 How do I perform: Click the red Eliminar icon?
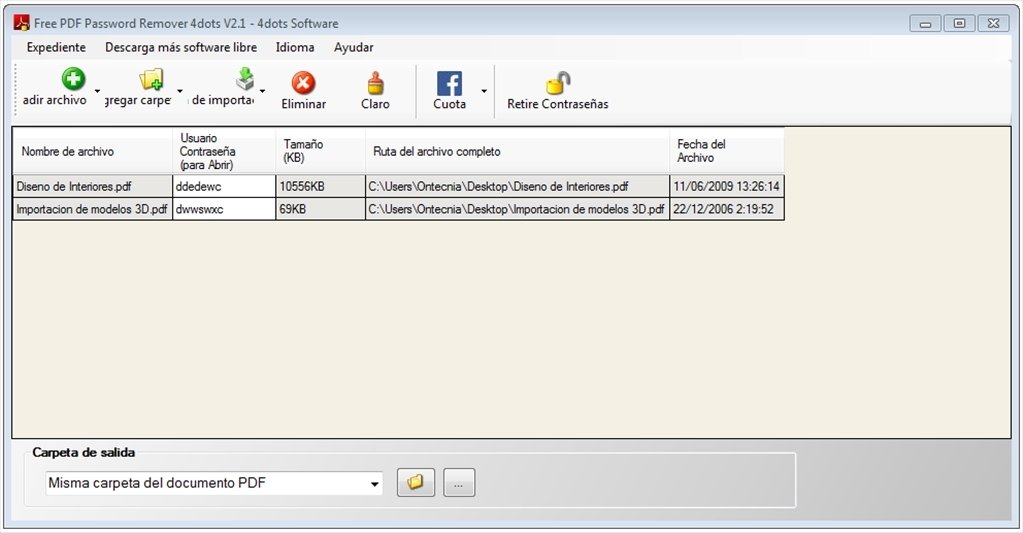coord(303,83)
